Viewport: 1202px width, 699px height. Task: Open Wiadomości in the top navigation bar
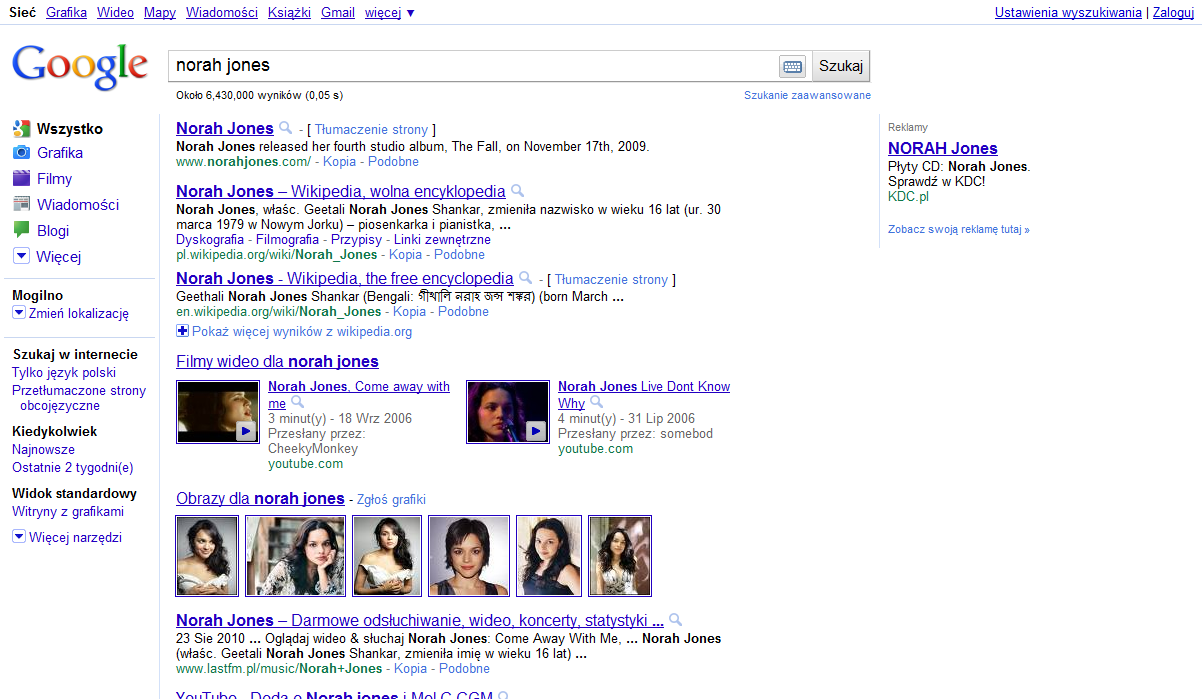(222, 13)
